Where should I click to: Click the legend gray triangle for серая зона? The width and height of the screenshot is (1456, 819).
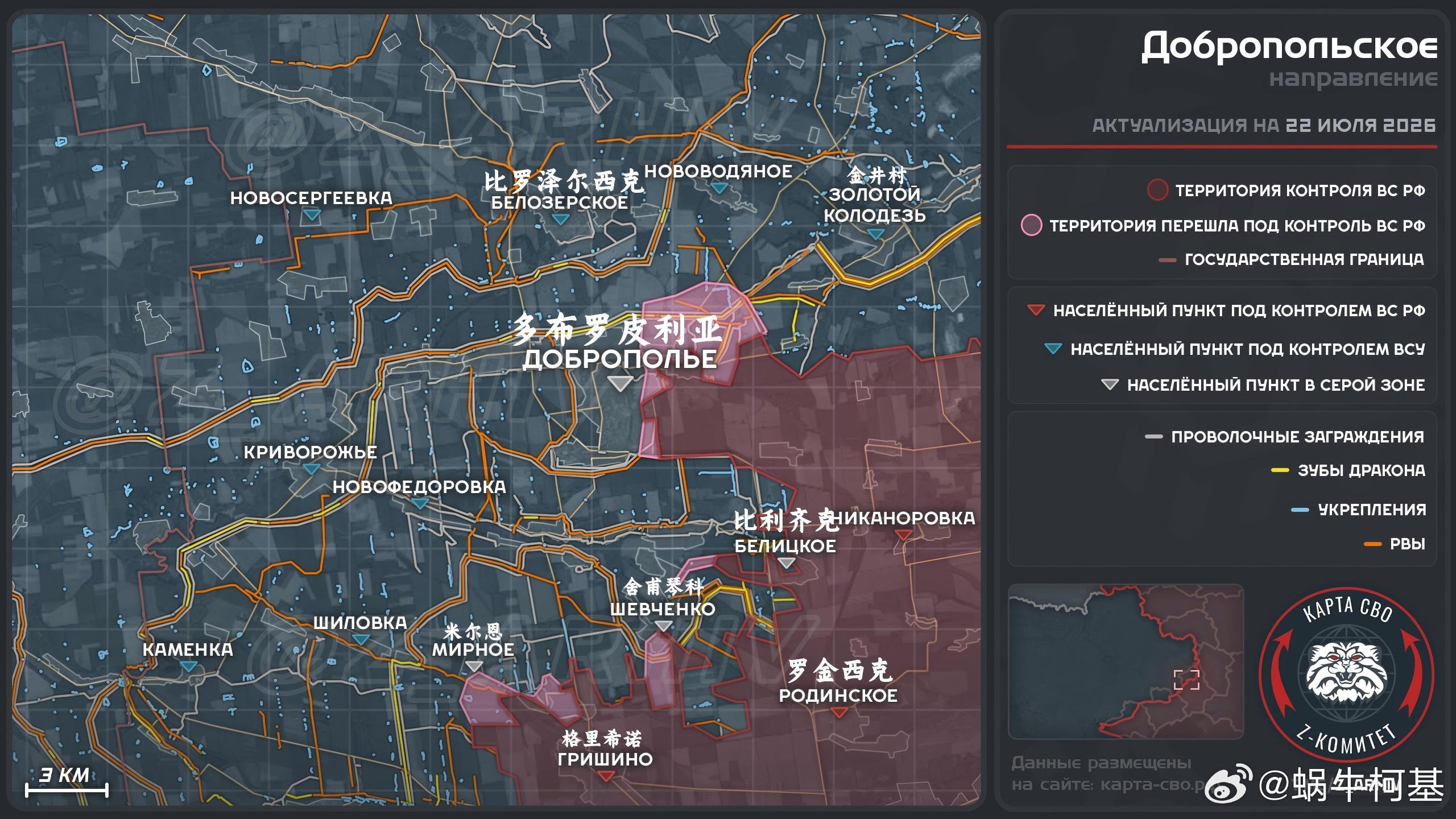1110,385
